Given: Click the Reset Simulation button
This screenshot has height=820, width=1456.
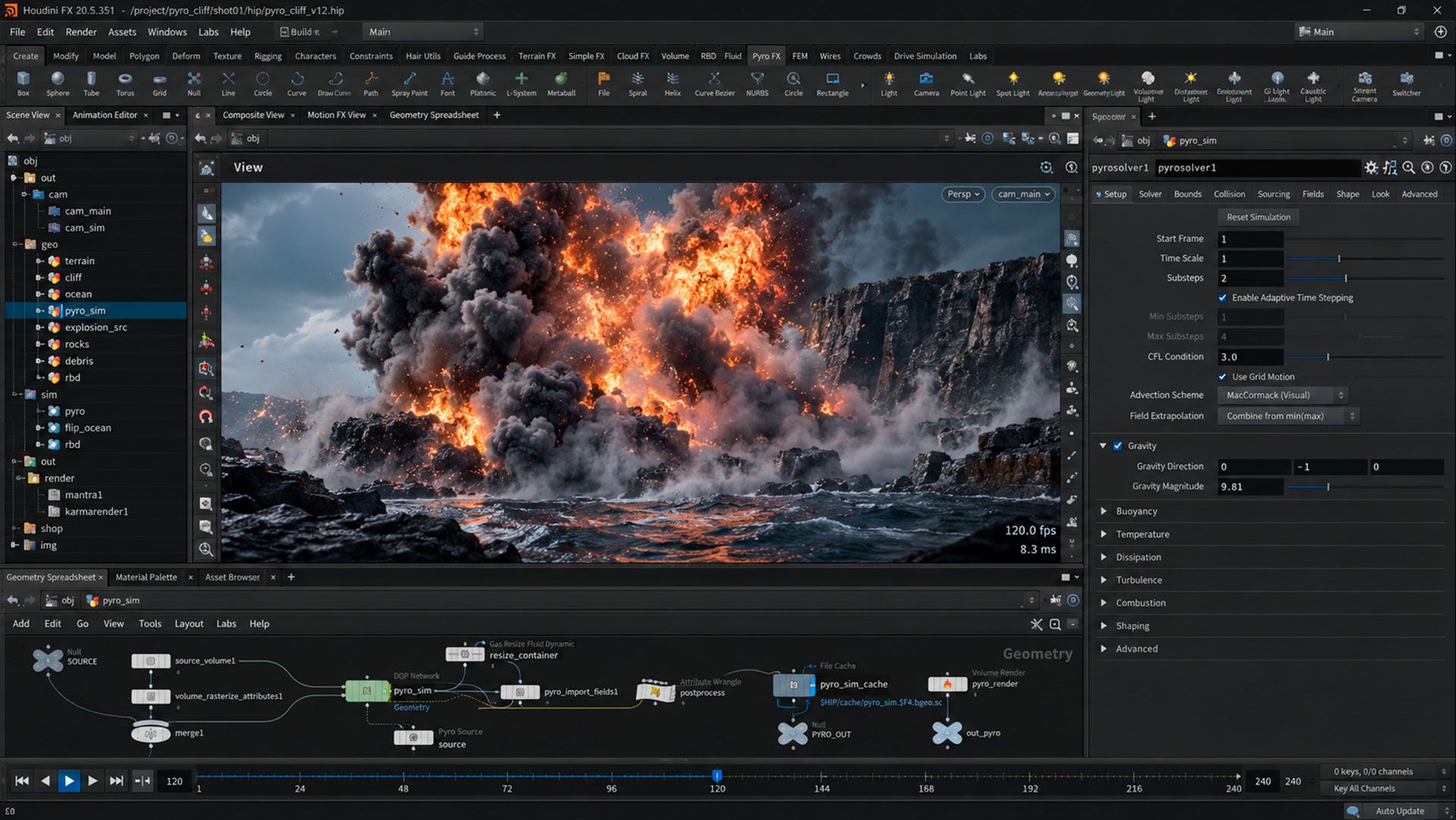Looking at the screenshot, I should pos(1258,217).
